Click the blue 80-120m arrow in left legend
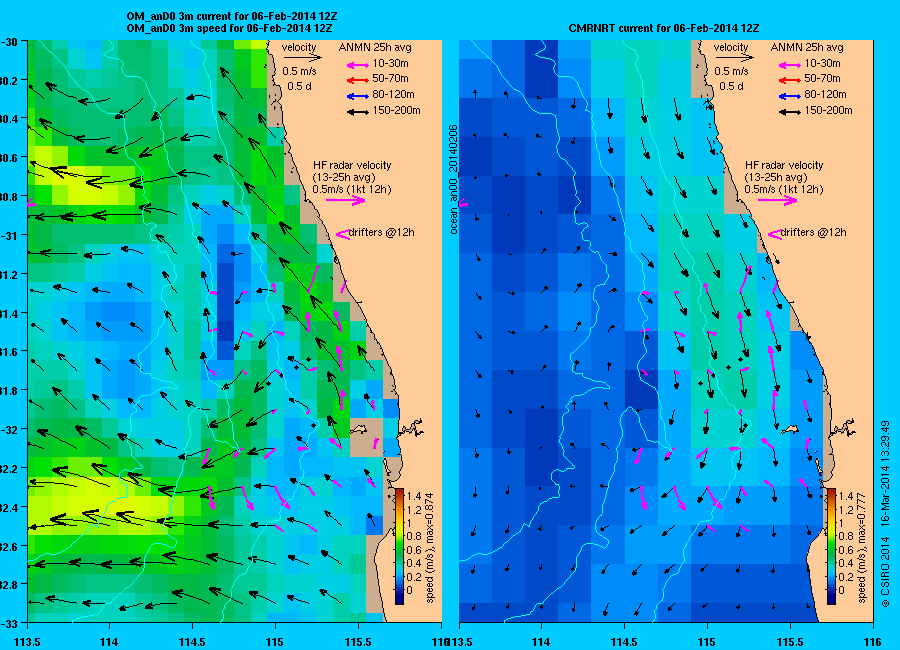Viewport: 900px width, 650px height. tap(358, 96)
